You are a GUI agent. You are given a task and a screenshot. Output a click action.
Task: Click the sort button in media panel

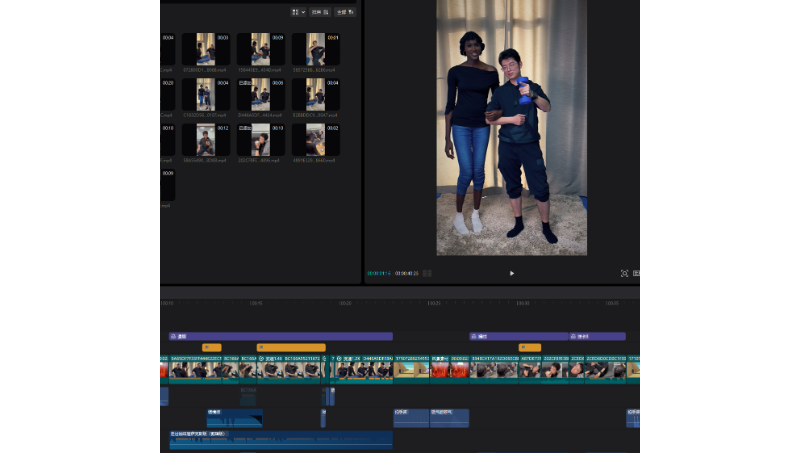click(319, 12)
